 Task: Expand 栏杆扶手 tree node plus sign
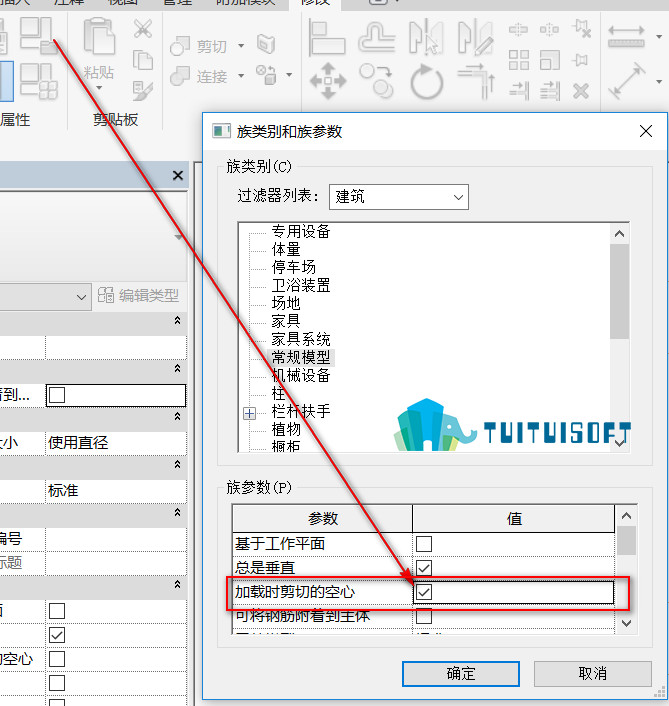point(249,413)
